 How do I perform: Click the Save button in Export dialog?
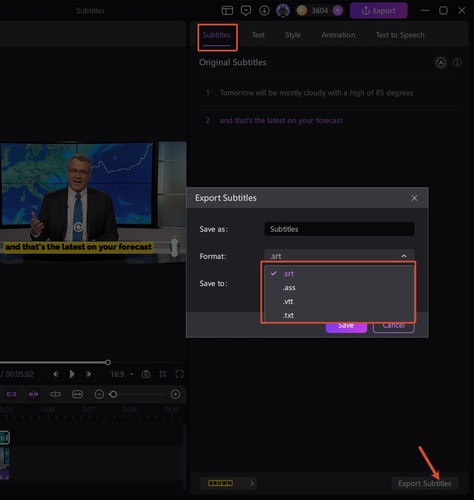pos(346,326)
